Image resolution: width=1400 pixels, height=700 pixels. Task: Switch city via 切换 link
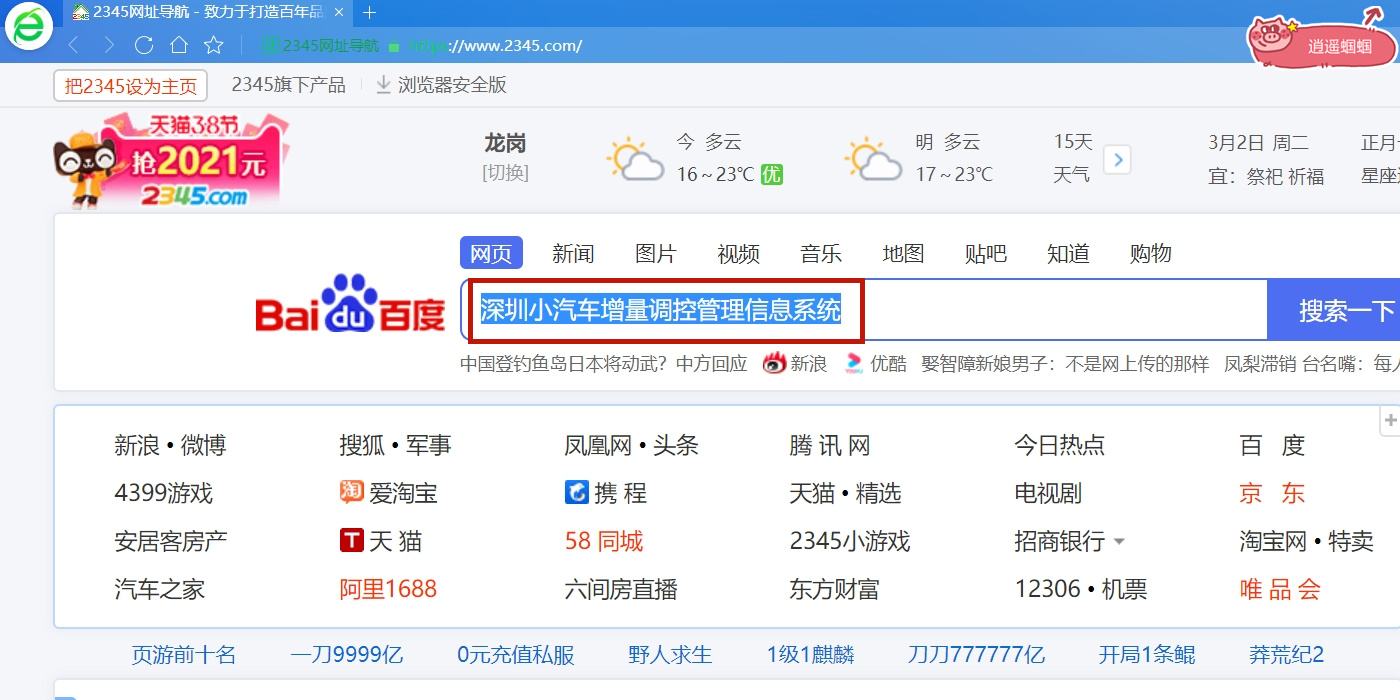[505, 172]
